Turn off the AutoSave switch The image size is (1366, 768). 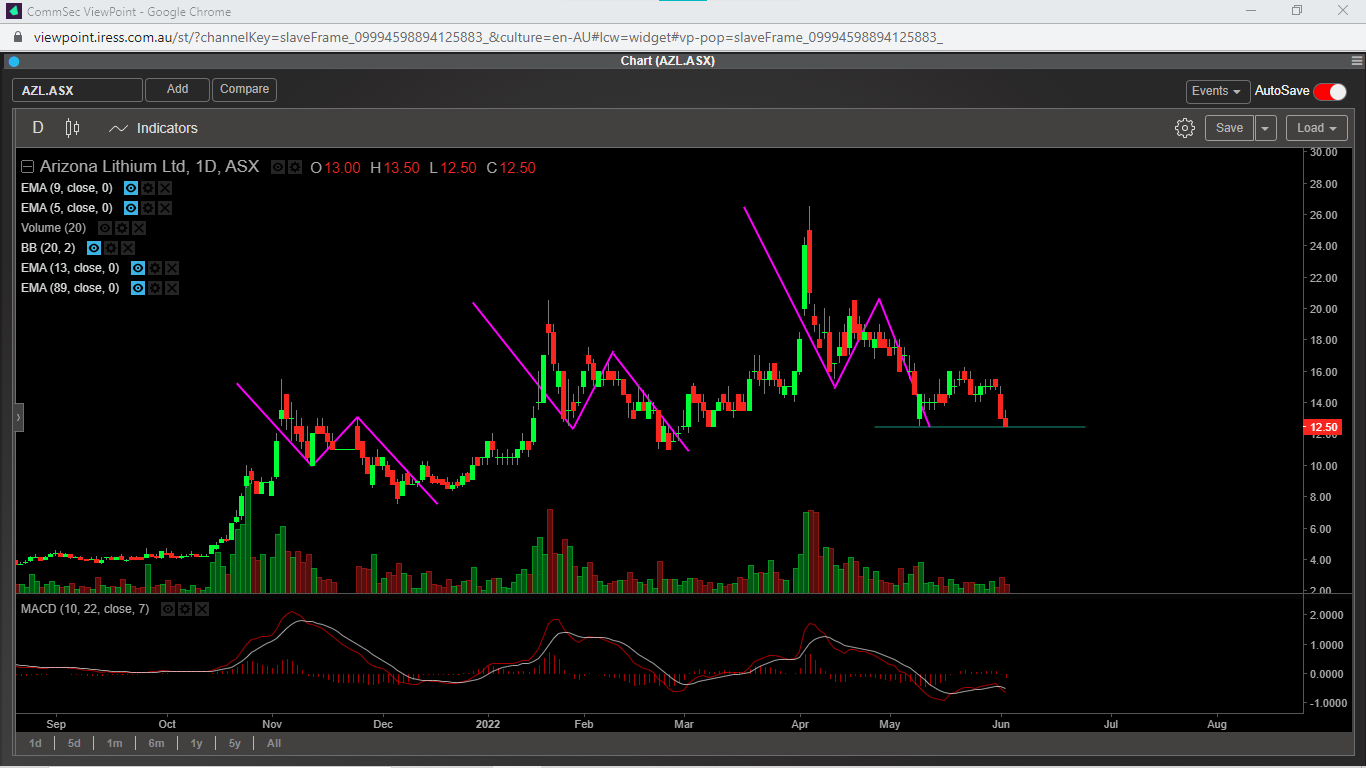pyautogui.click(x=1330, y=91)
